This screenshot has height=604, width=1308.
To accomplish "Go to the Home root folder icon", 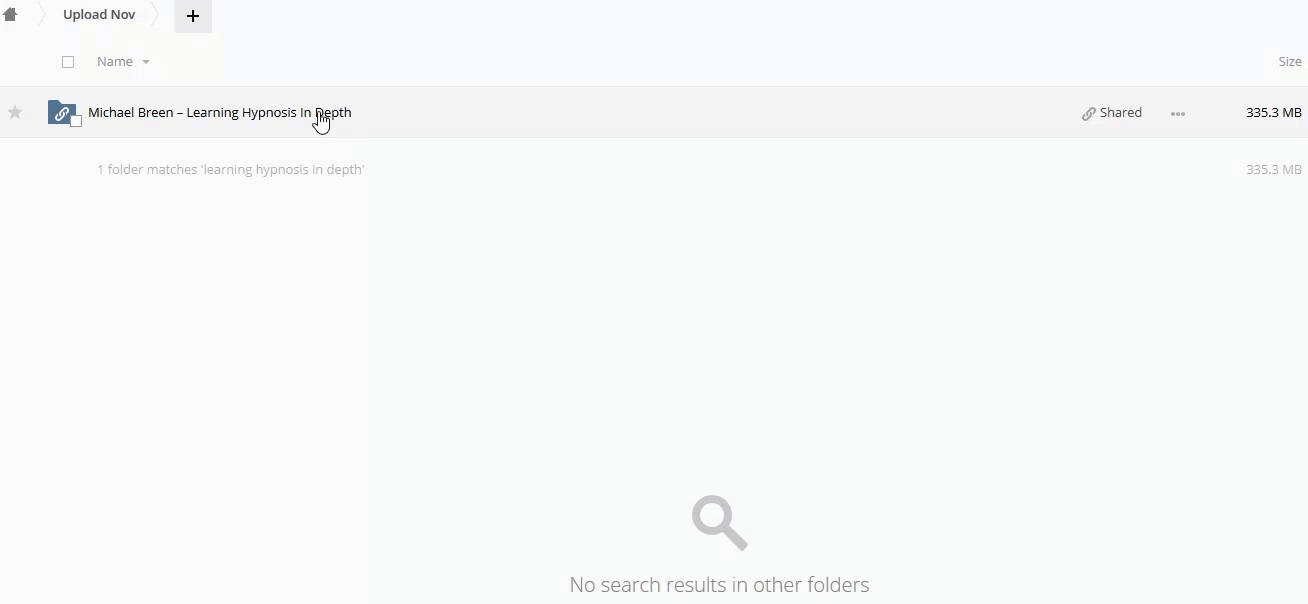I will click(x=10, y=15).
